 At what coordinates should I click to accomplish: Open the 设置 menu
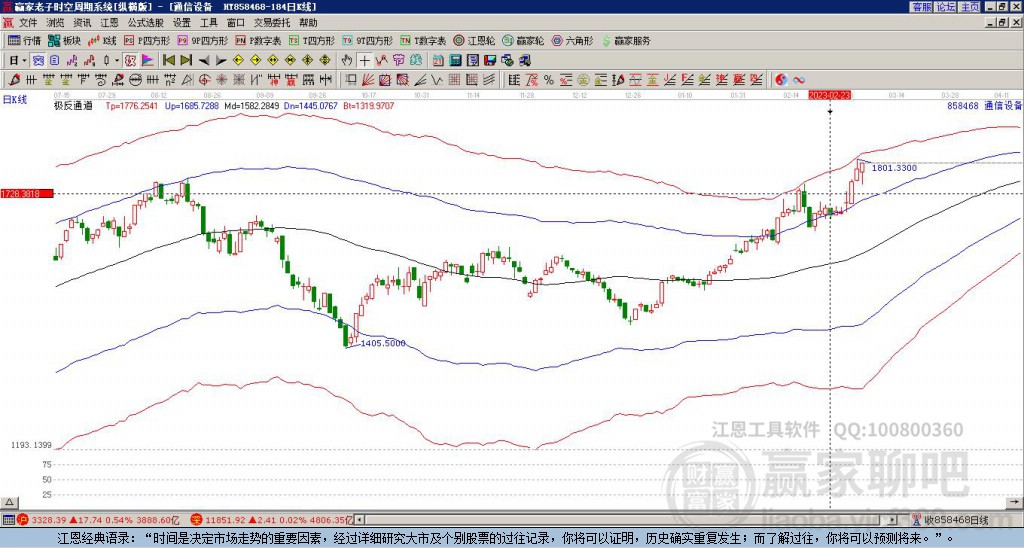click(x=182, y=23)
